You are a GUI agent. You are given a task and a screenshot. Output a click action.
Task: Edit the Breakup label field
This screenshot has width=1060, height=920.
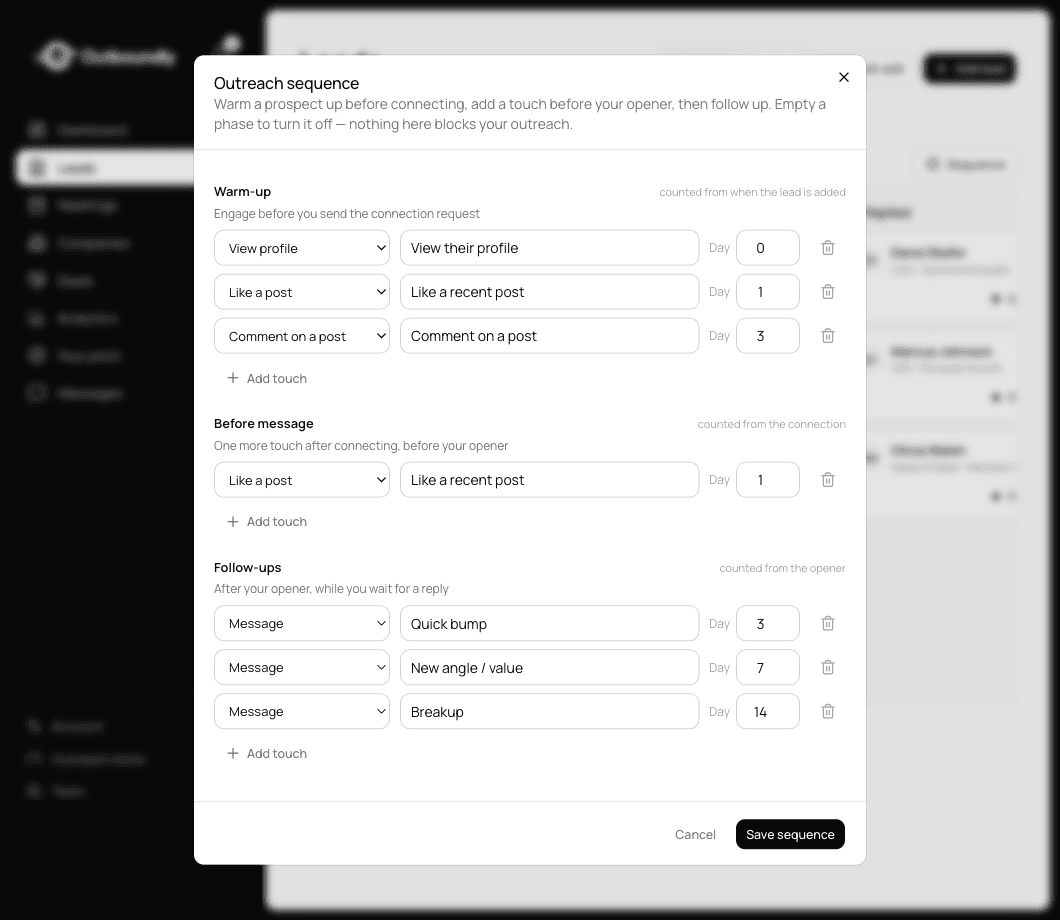(x=549, y=712)
